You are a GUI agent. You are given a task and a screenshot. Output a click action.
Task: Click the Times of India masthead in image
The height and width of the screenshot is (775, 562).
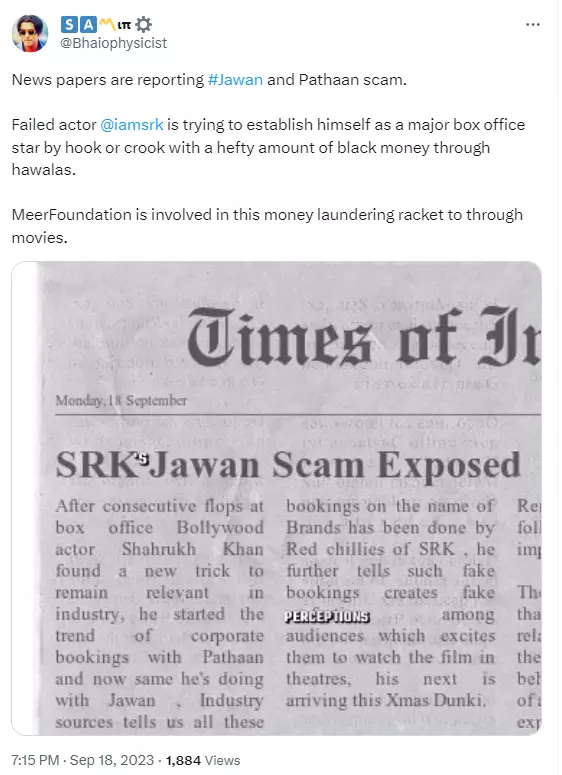coord(364,336)
